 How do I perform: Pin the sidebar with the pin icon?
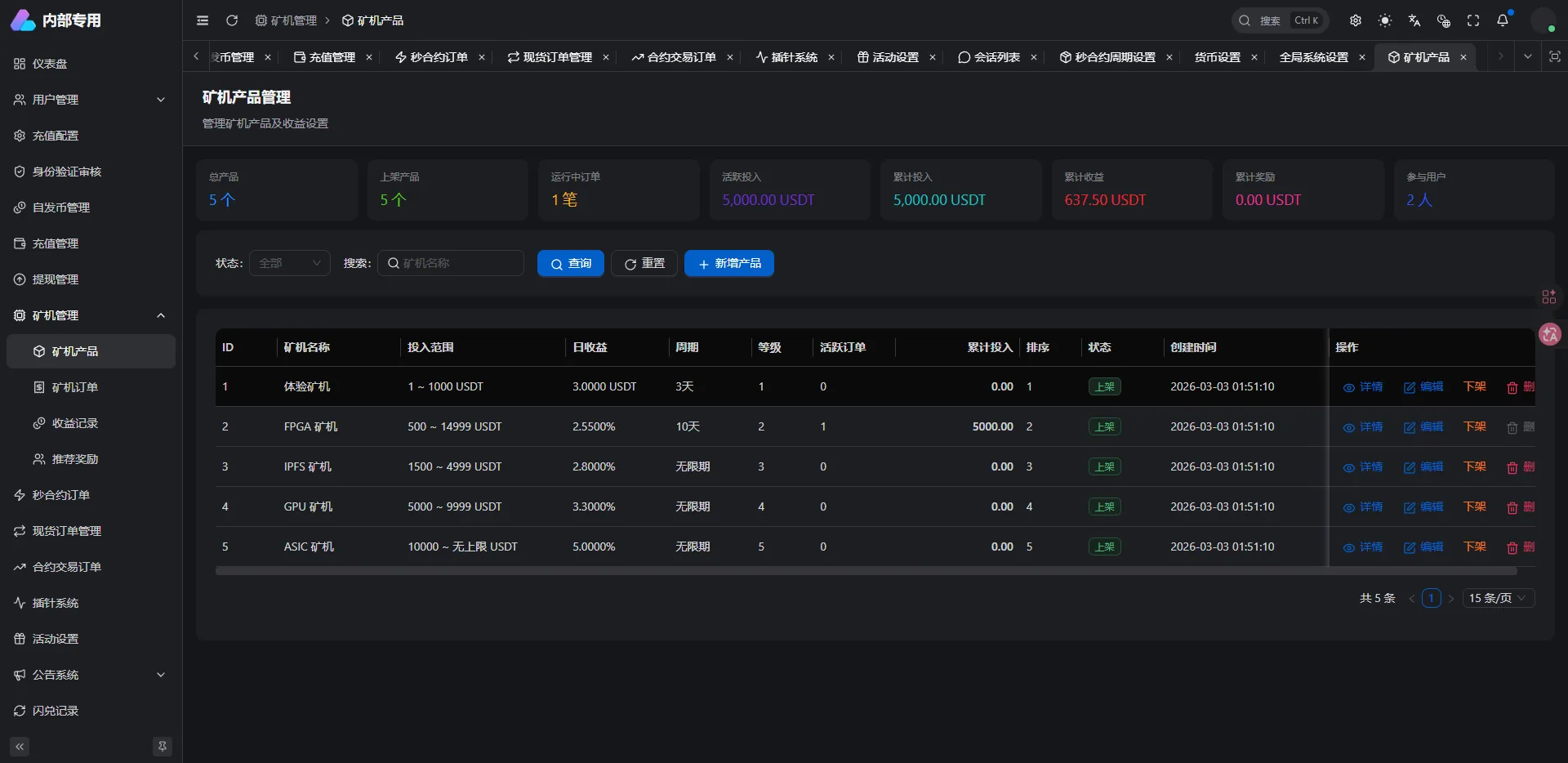(x=163, y=746)
